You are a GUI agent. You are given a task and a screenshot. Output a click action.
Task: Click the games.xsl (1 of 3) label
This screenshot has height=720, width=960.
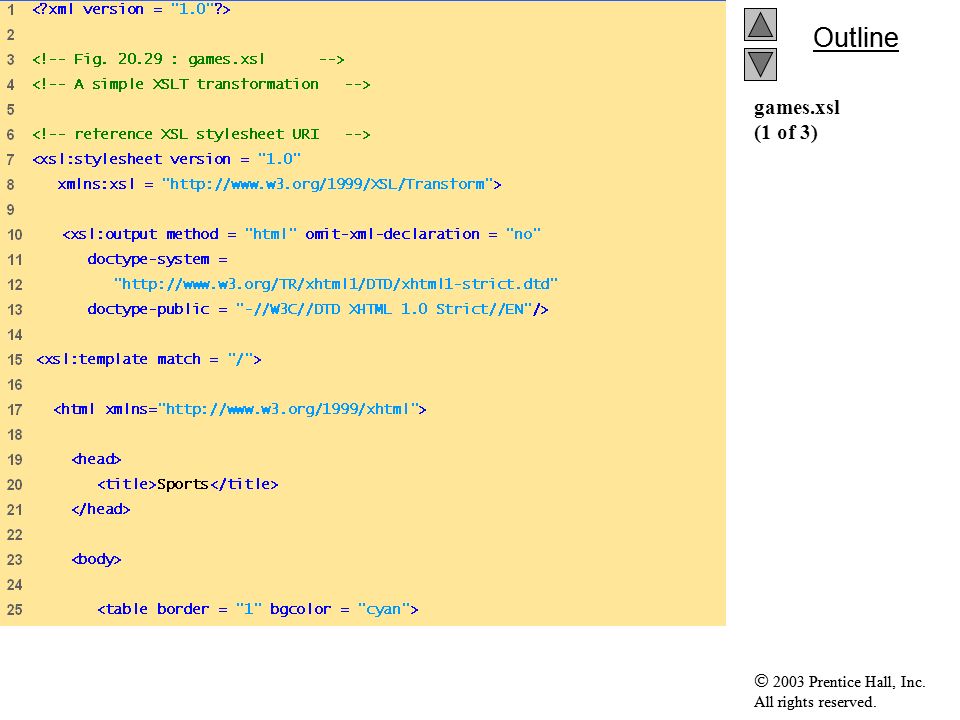click(x=797, y=120)
